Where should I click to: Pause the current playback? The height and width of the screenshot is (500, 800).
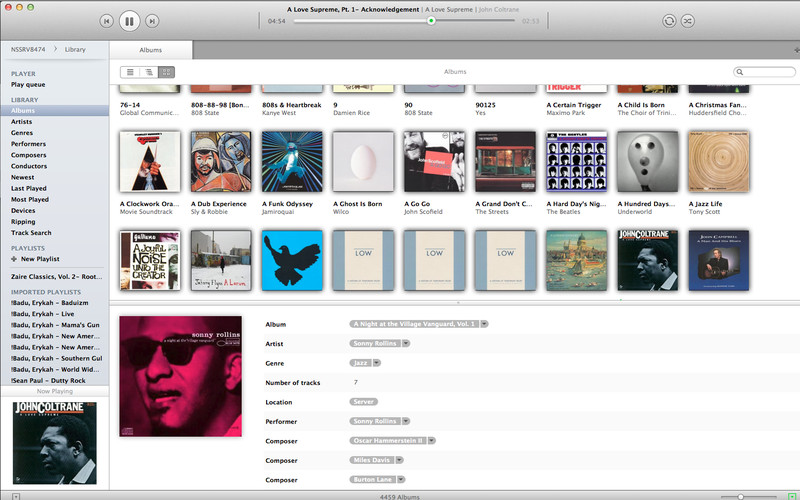tap(129, 21)
